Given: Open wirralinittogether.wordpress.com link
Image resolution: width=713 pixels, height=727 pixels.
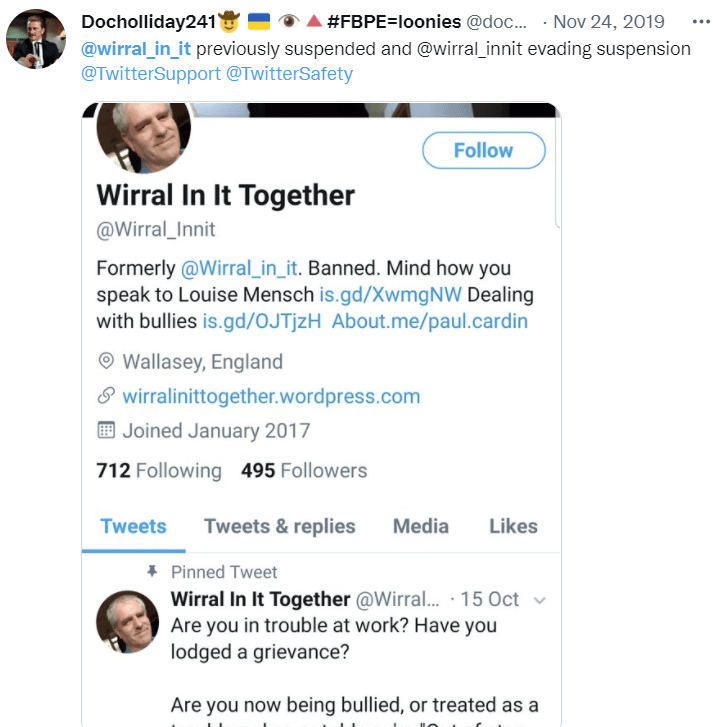Looking at the screenshot, I should coord(271,396).
